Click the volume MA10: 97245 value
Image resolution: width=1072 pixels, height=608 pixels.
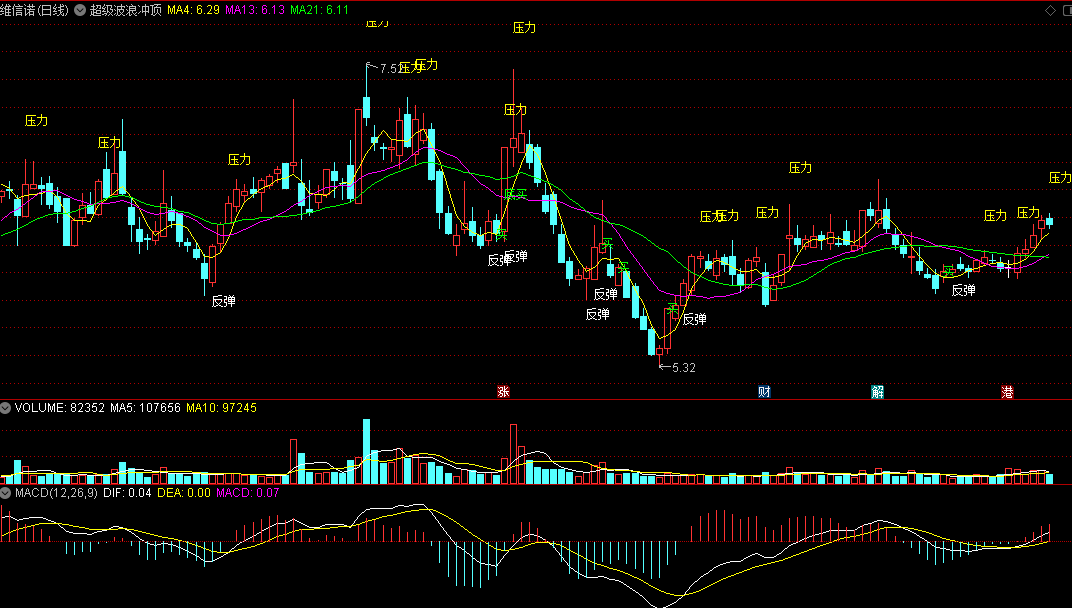pyautogui.click(x=222, y=408)
